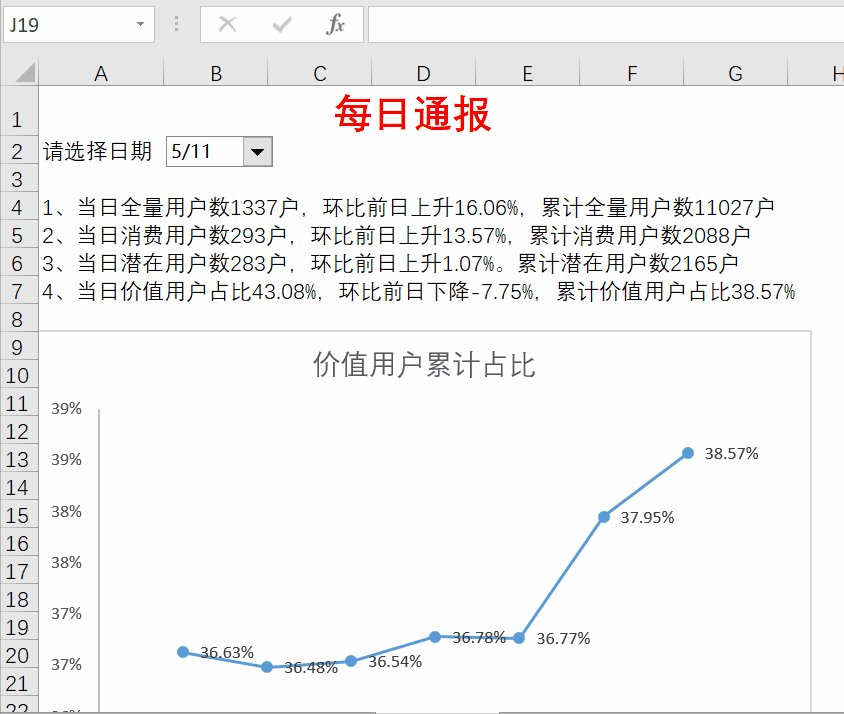Click the formula bar vertical dots handle

(176, 24)
